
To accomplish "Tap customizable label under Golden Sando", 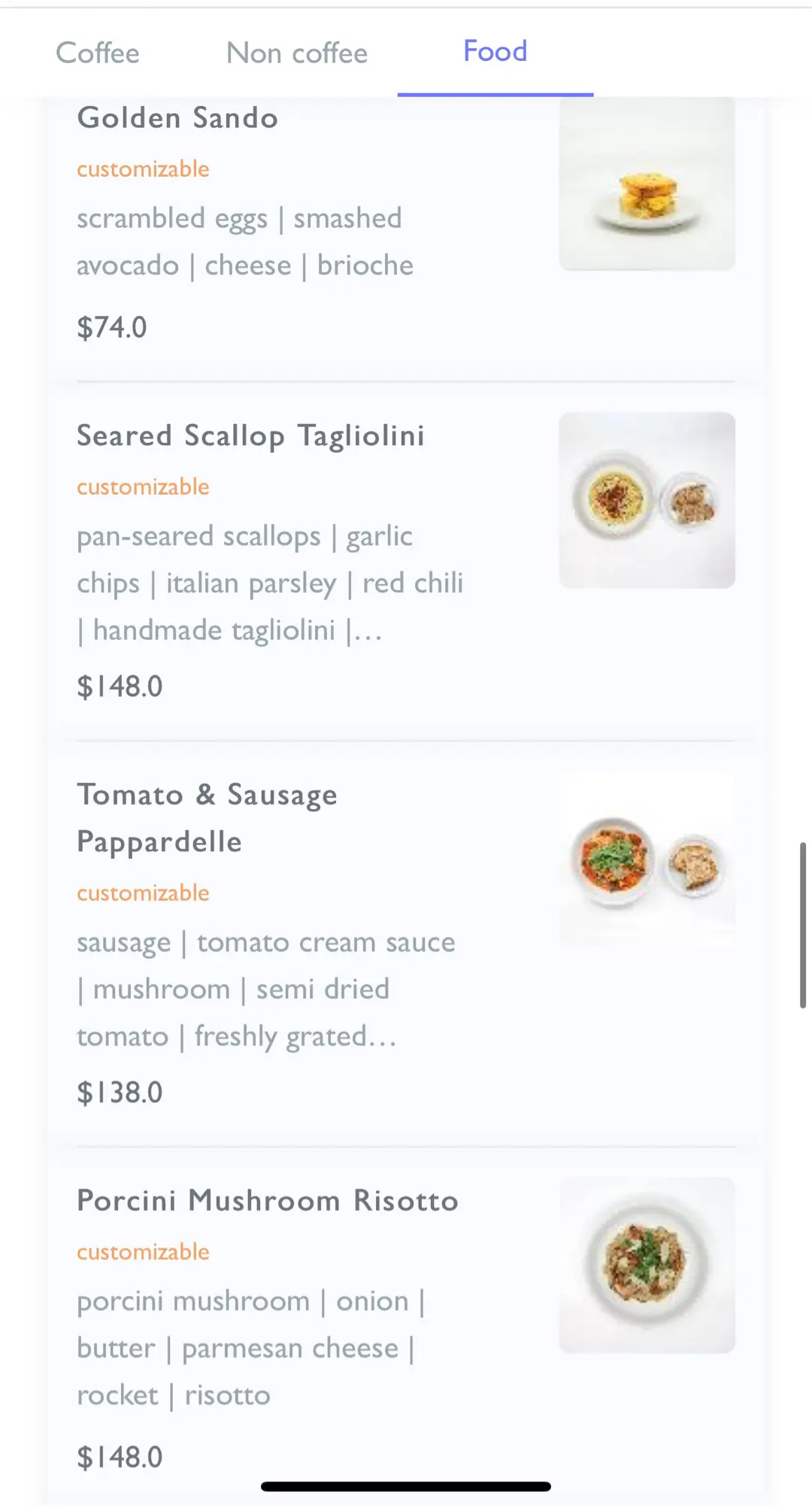I will (143, 169).
